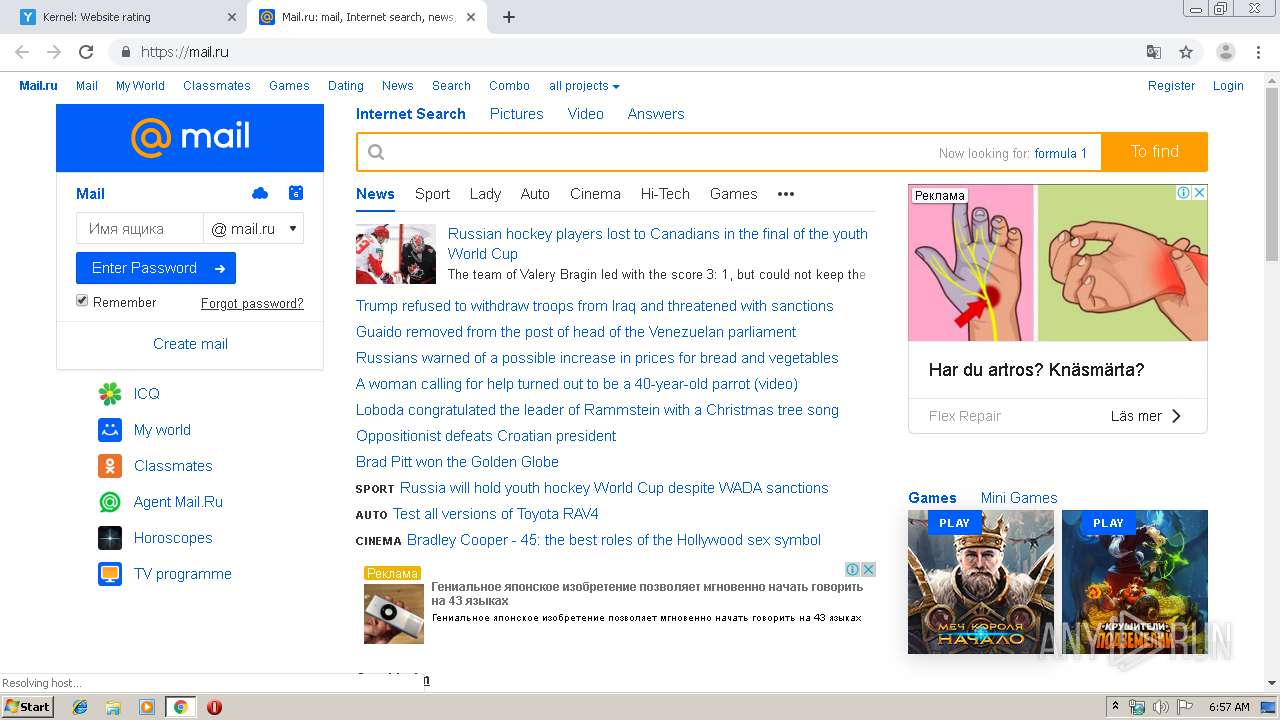Screen dimensions: 1280x720
Task: Click the formula 1 search suggestion
Action: 1060,153
